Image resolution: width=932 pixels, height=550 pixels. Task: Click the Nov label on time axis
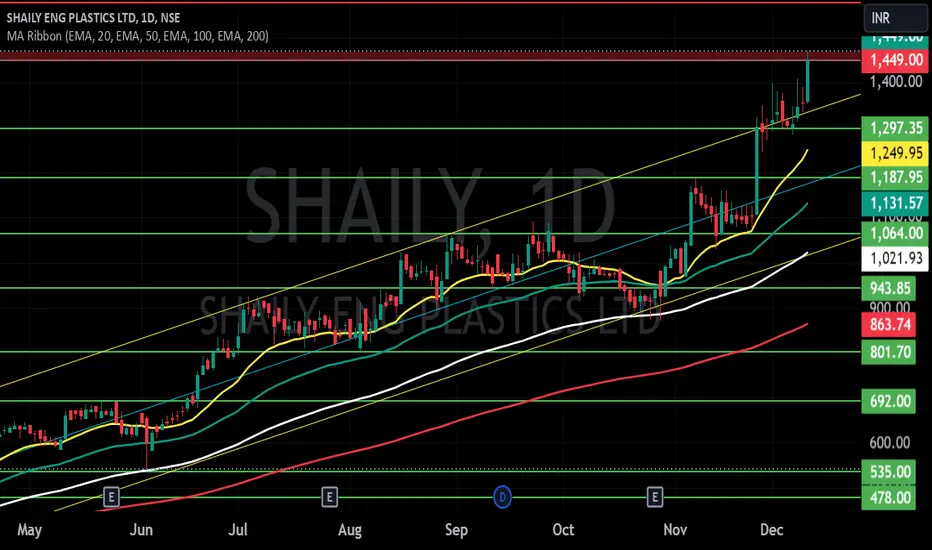click(675, 530)
